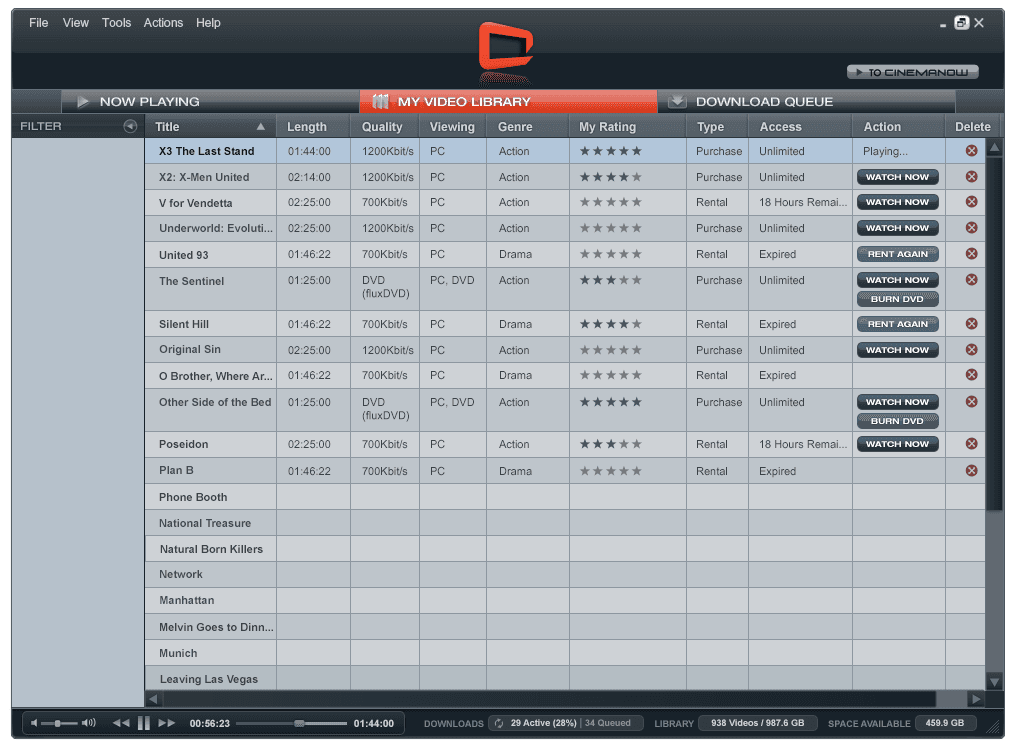
Task: Toggle Title column sort arrow
Action: pos(261,127)
